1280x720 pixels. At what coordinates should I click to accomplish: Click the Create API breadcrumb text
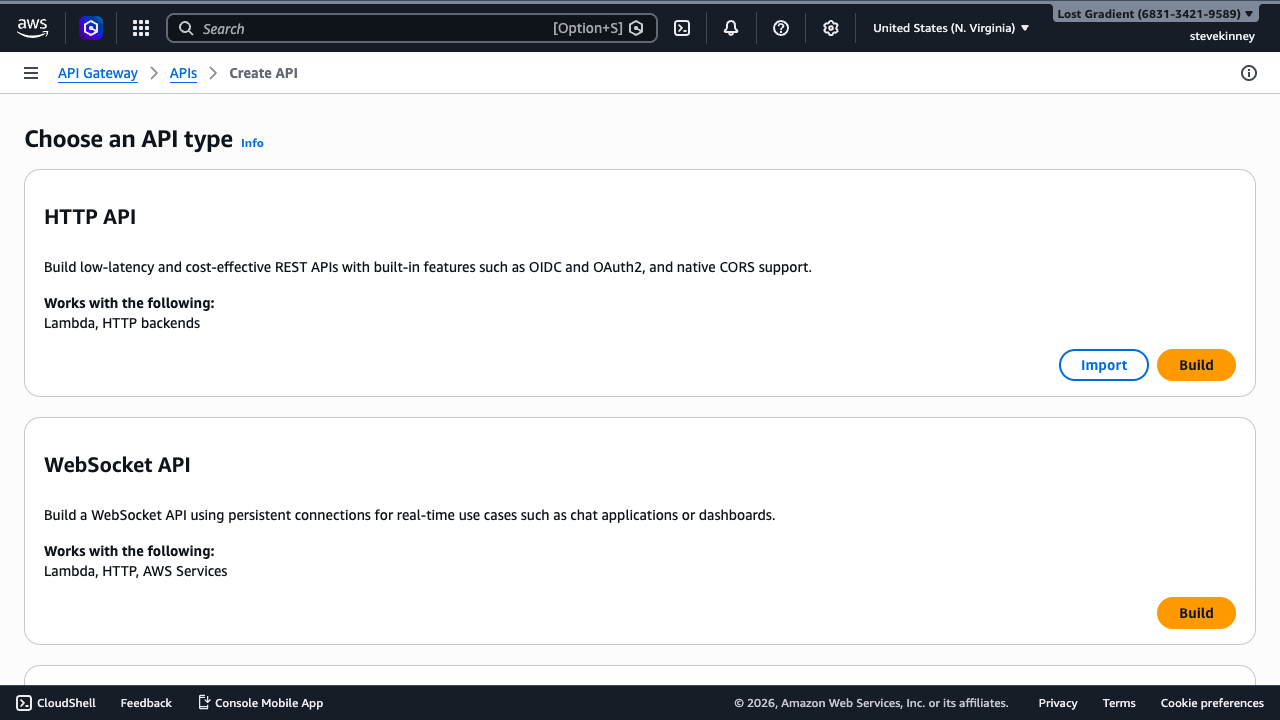263,73
